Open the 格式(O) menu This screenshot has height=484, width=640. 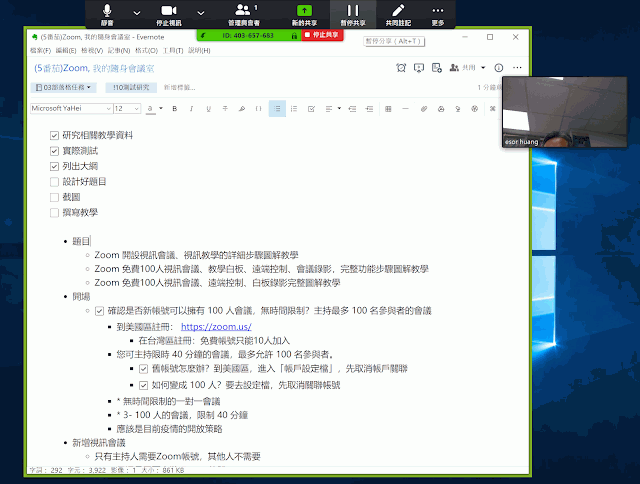146,51
